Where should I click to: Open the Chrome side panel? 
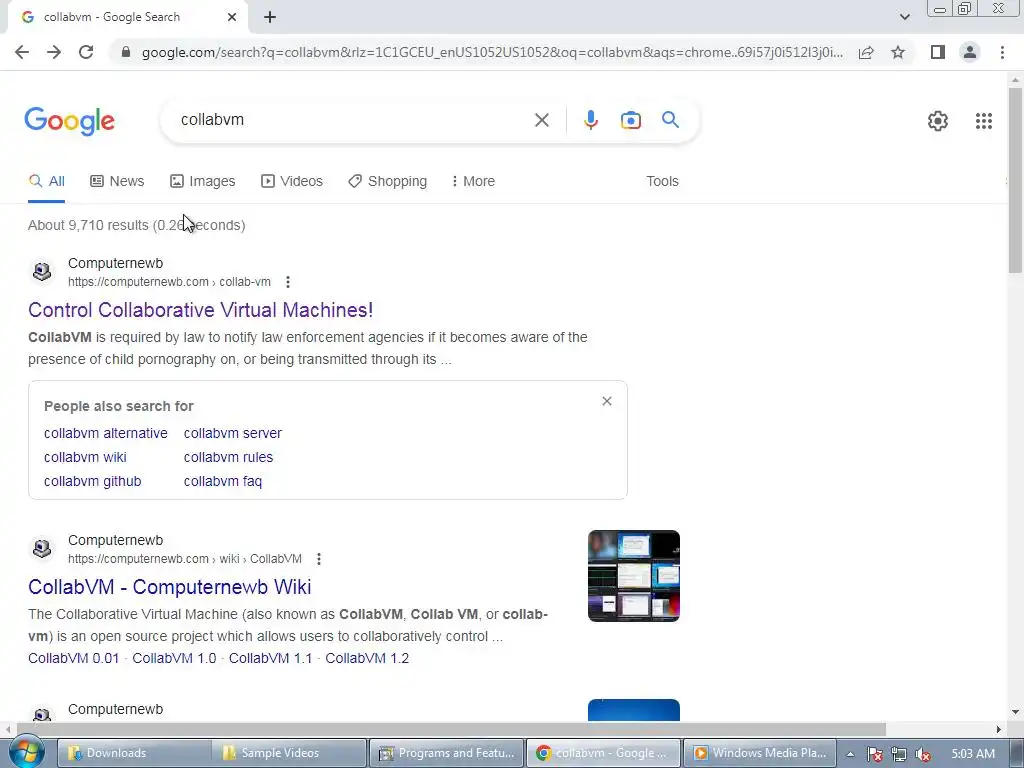click(x=938, y=52)
